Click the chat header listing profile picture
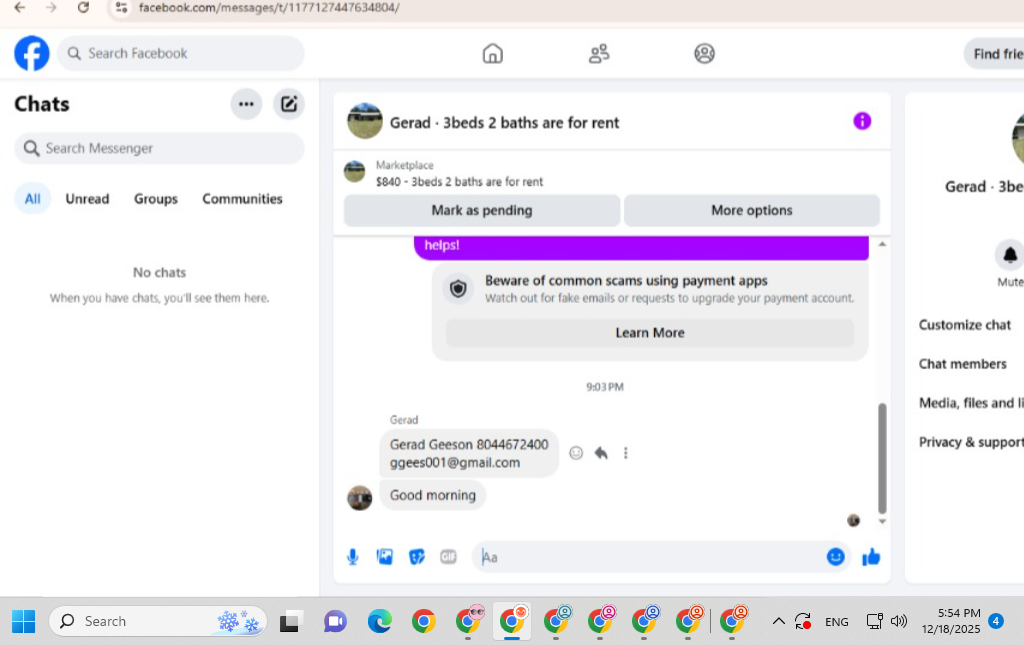Image resolution: width=1024 pixels, height=645 pixels. [x=364, y=121]
